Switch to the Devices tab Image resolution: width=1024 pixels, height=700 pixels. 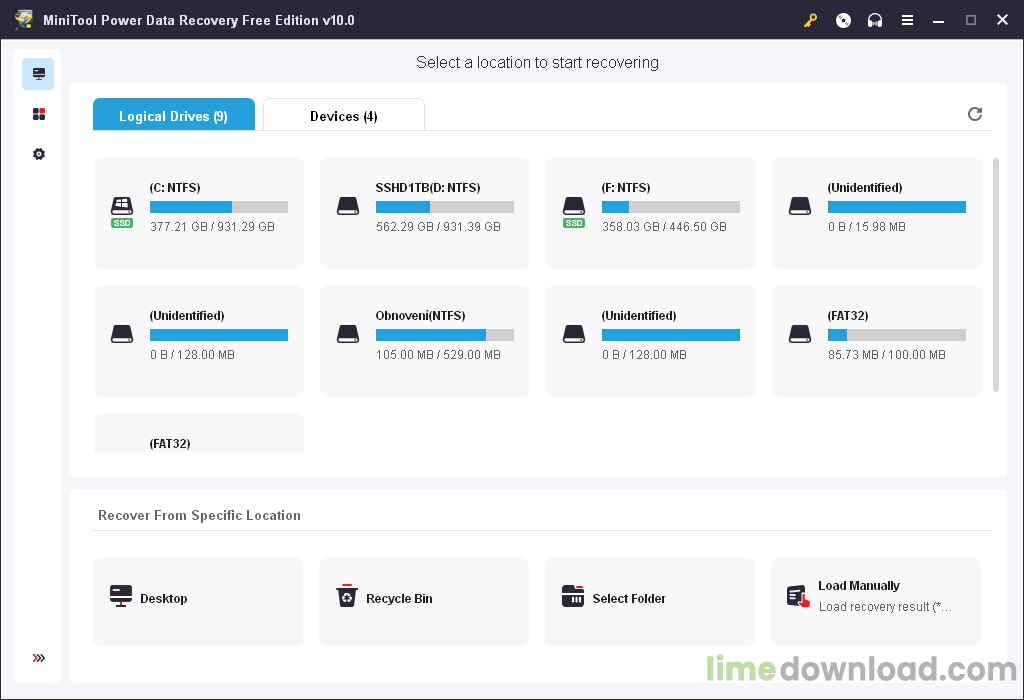click(343, 116)
